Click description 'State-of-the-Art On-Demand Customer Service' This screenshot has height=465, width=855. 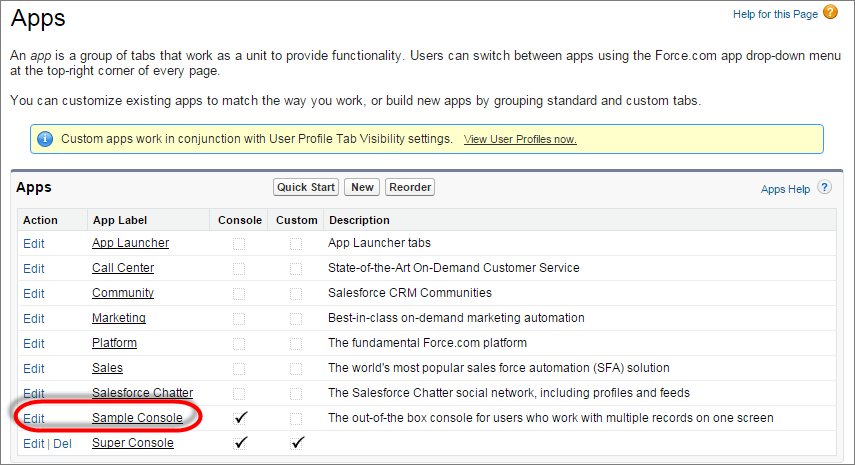coord(454,268)
